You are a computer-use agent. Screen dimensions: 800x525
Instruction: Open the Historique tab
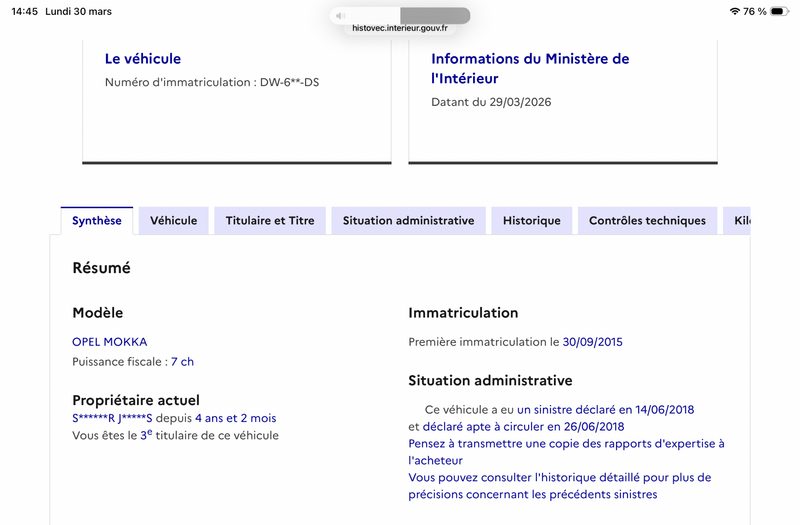[532, 220]
